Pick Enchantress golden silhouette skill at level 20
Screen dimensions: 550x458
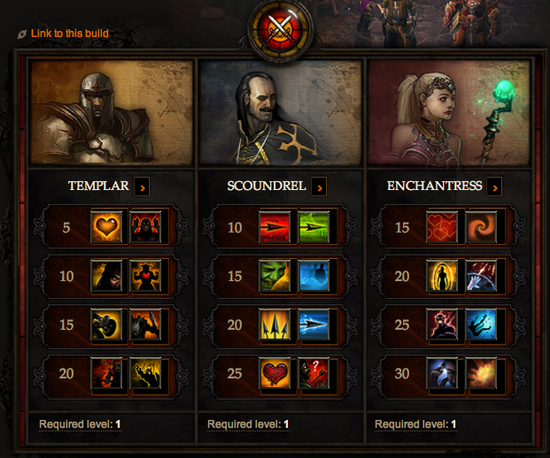442,276
